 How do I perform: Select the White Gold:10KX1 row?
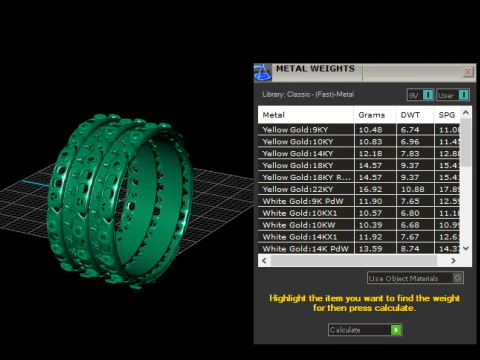[359, 213]
